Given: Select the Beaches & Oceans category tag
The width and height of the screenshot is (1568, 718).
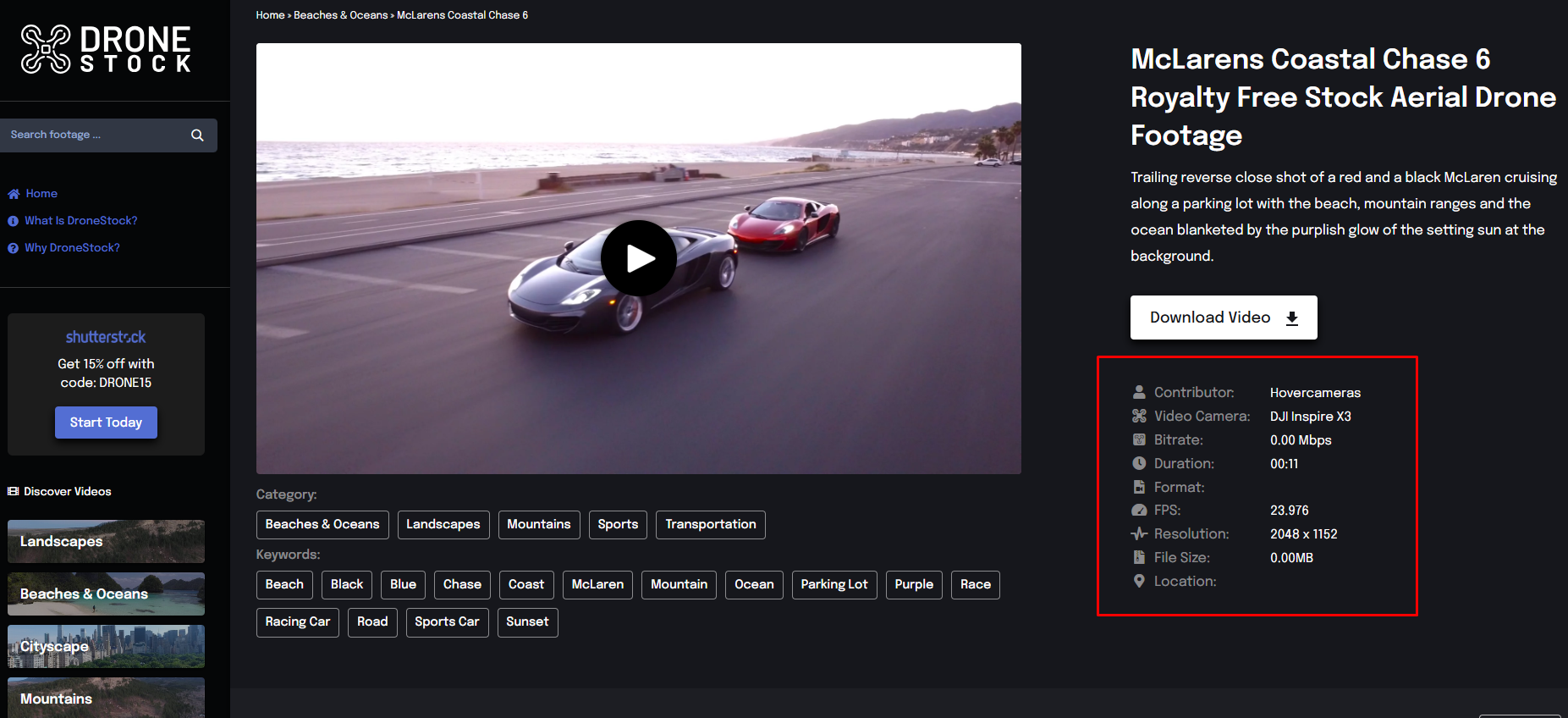Looking at the screenshot, I should tap(322, 525).
